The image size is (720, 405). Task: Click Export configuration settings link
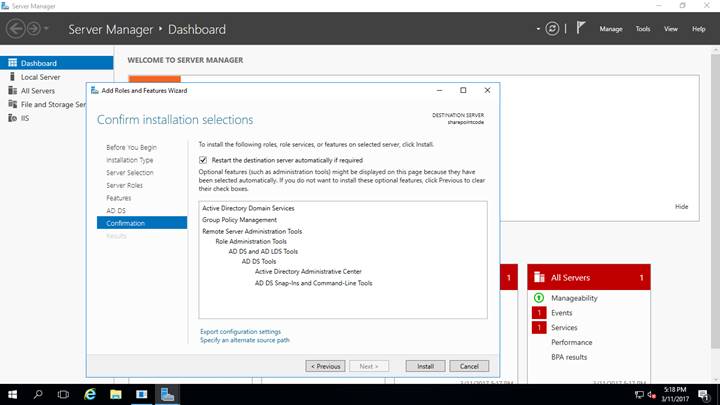pyautogui.click(x=240, y=332)
